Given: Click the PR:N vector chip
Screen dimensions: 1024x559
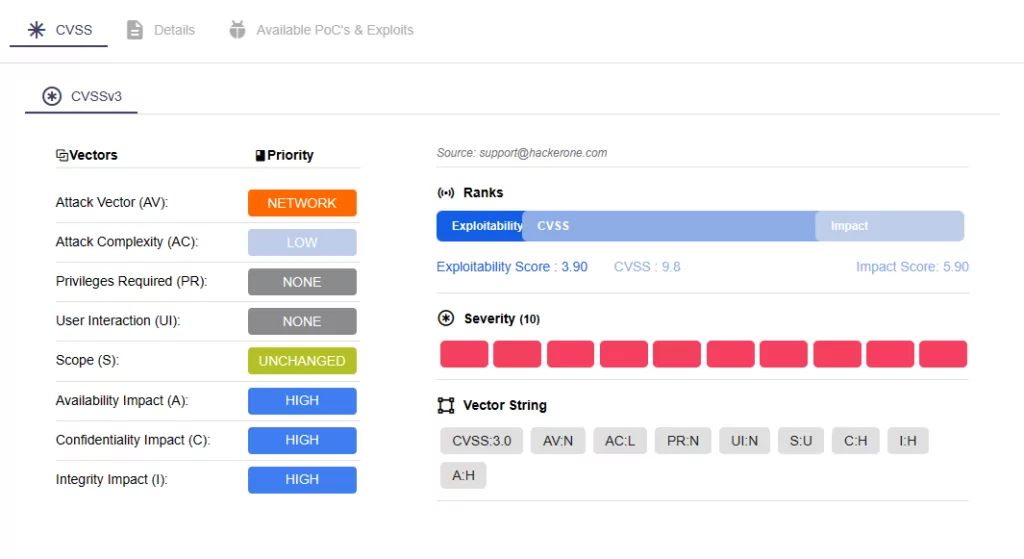Looking at the screenshot, I should pyautogui.click(x=682, y=441).
